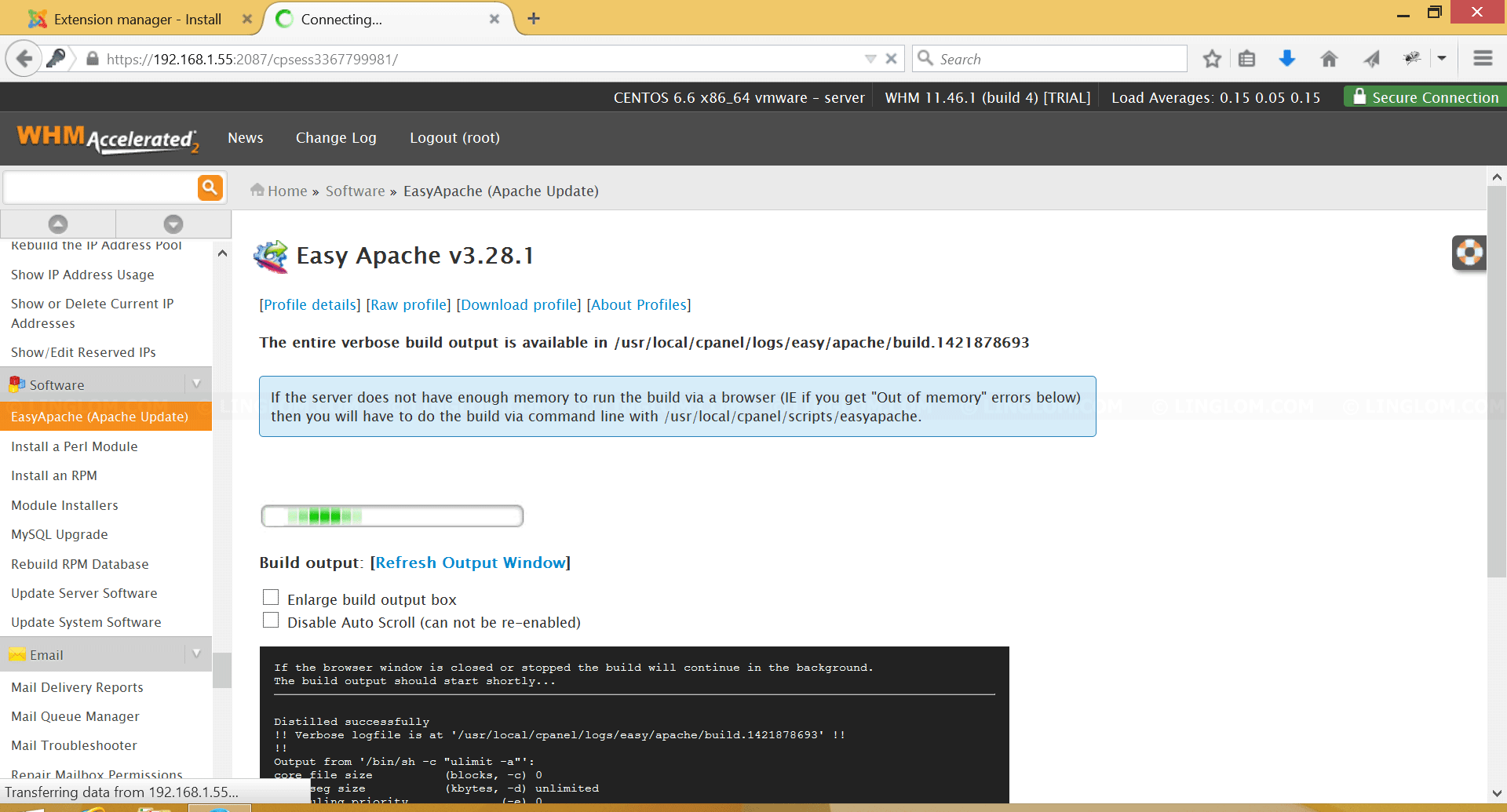The height and width of the screenshot is (812, 1507).
Task: Check Disable Auto Scroll option
Action: pyautogui.click(x=271, y=621)
